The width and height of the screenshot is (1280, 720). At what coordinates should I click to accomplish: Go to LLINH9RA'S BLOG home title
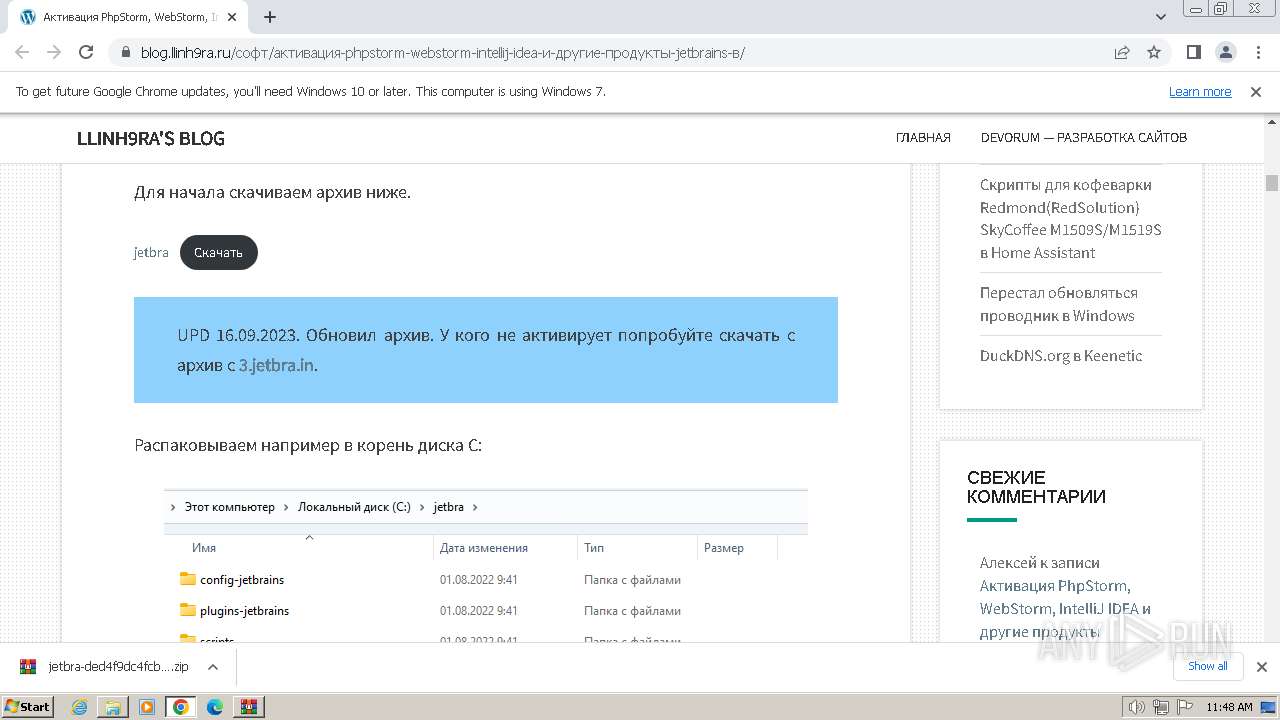point(151,138)
